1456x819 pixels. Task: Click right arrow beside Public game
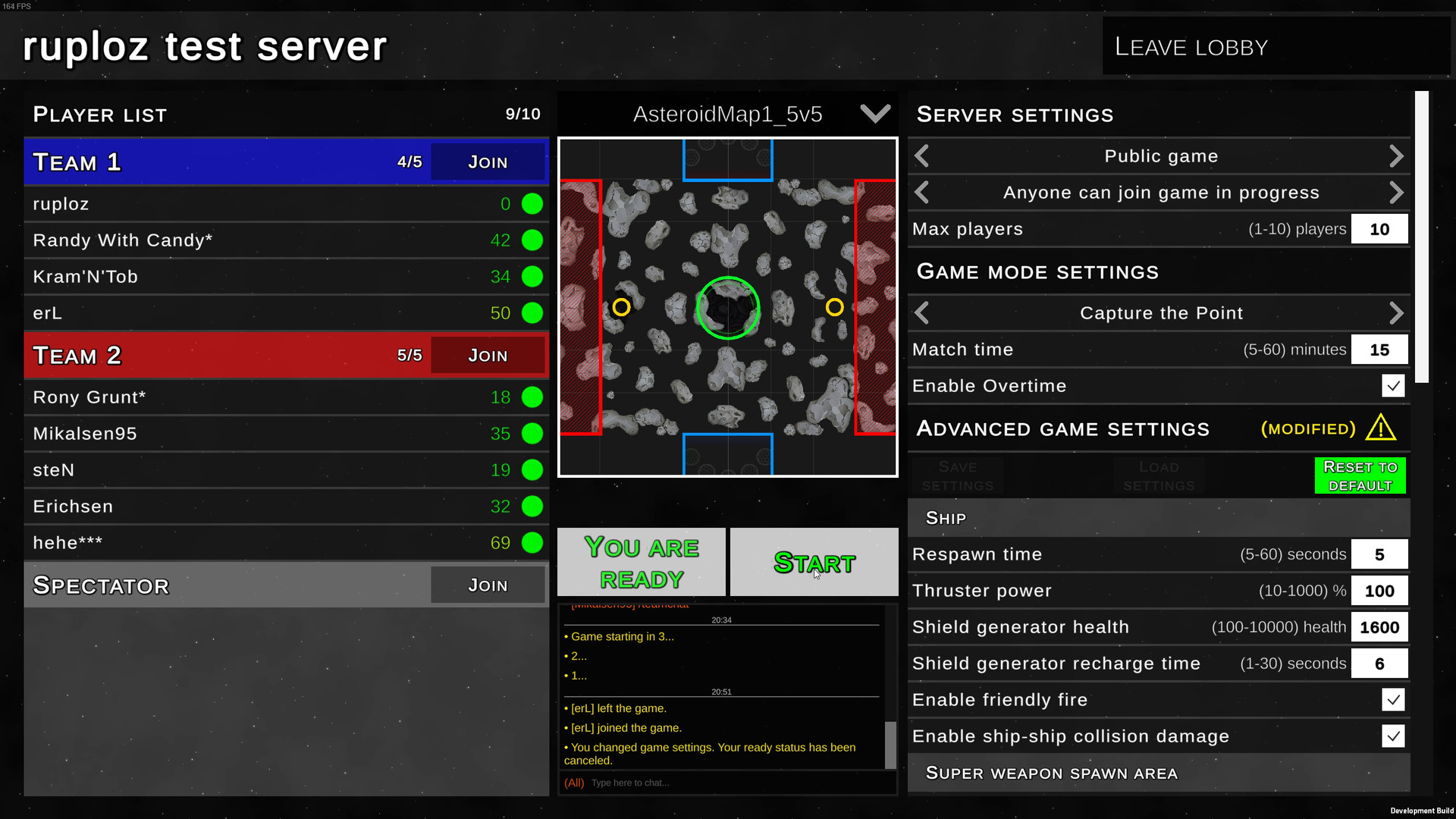(x=1396, y=156)
